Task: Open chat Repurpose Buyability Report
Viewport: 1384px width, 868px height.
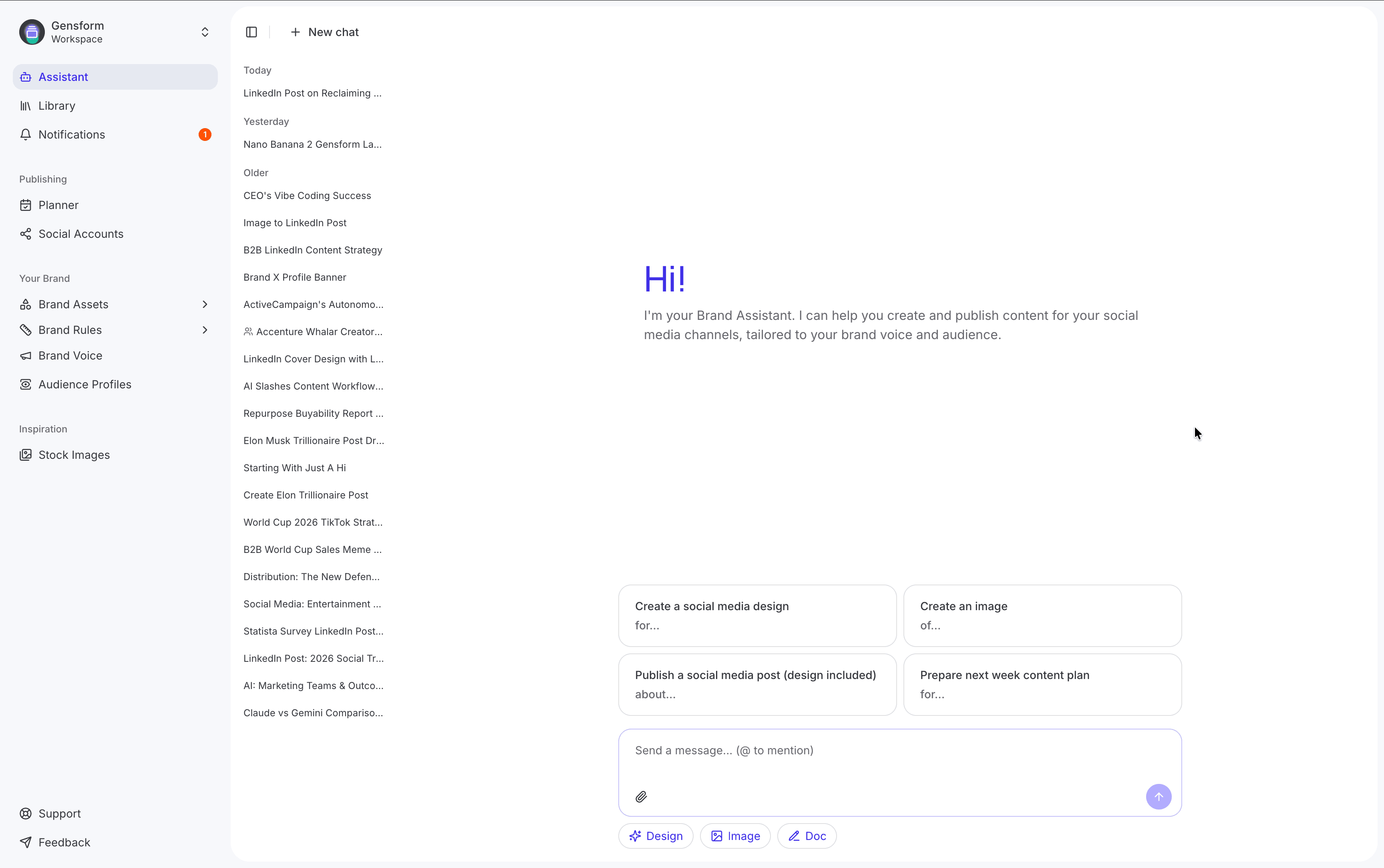Action: pyautogui.click(x=313, y=414)
